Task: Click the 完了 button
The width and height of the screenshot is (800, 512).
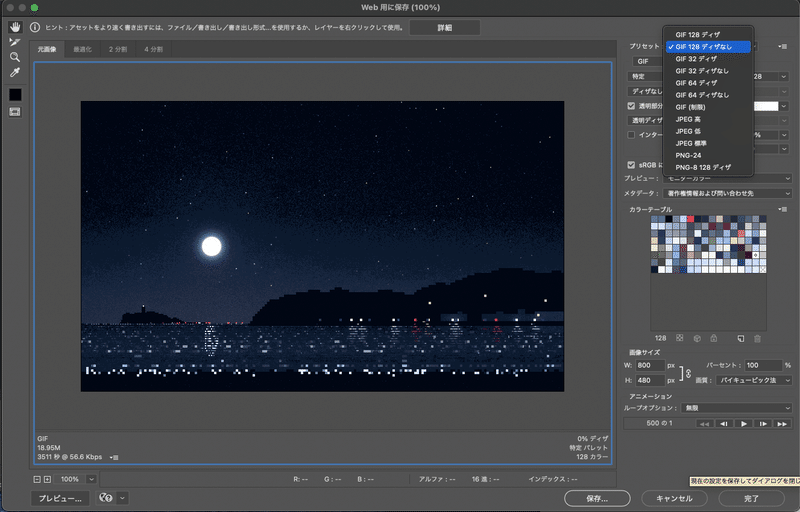Action: click(752, 498)
